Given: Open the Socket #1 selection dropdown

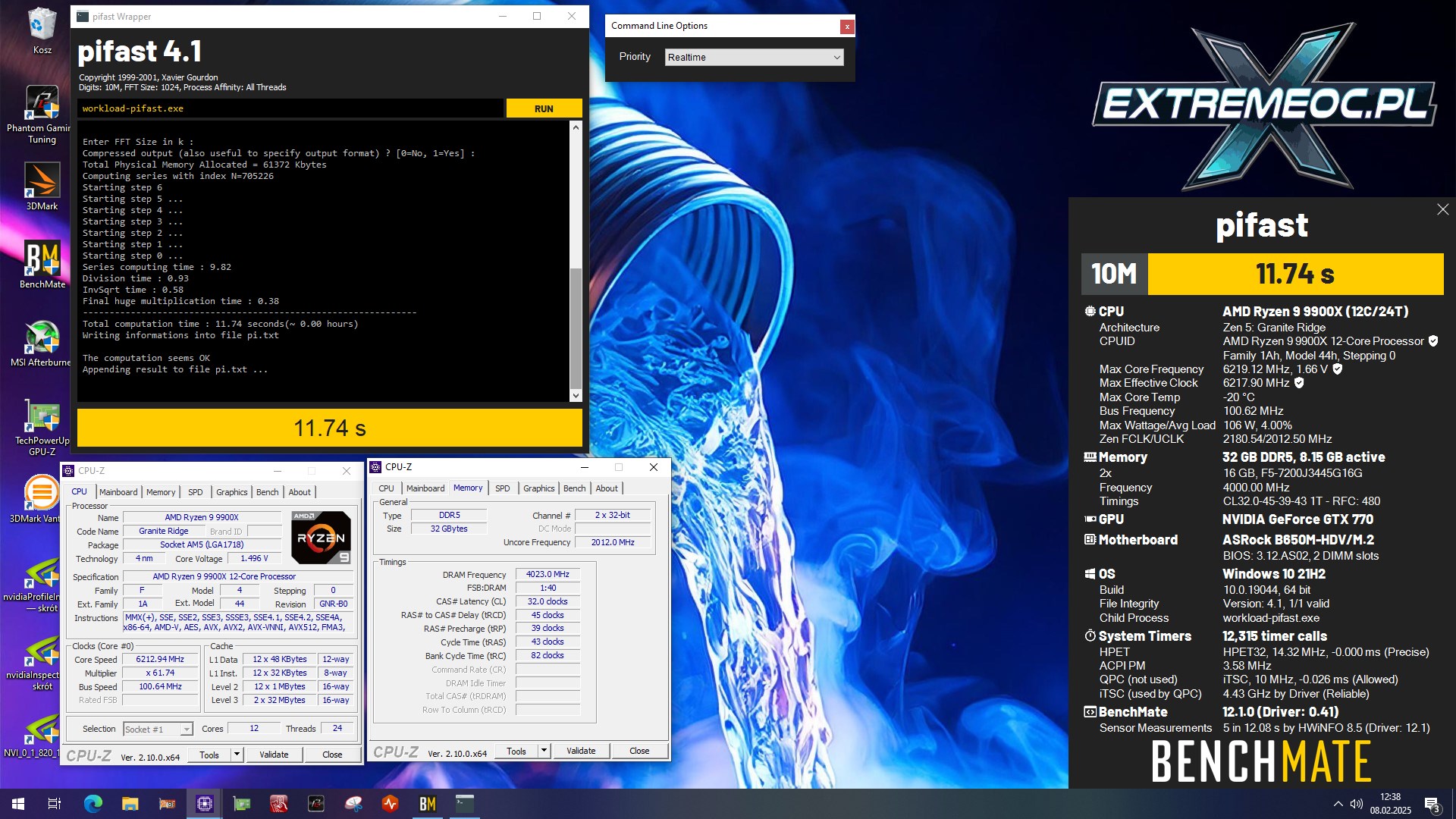Looking at the screenshot, I should [157, 729].
